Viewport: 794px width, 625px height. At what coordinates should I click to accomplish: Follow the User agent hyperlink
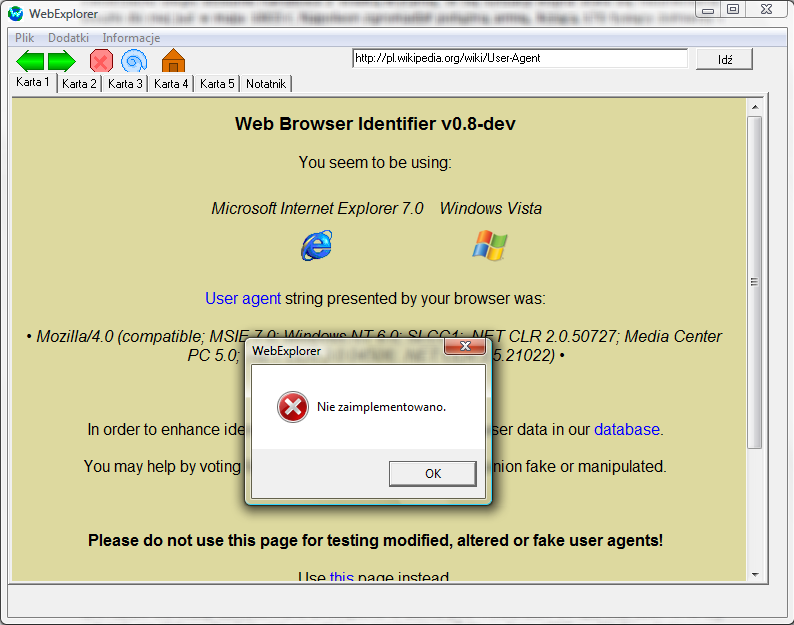243,298
